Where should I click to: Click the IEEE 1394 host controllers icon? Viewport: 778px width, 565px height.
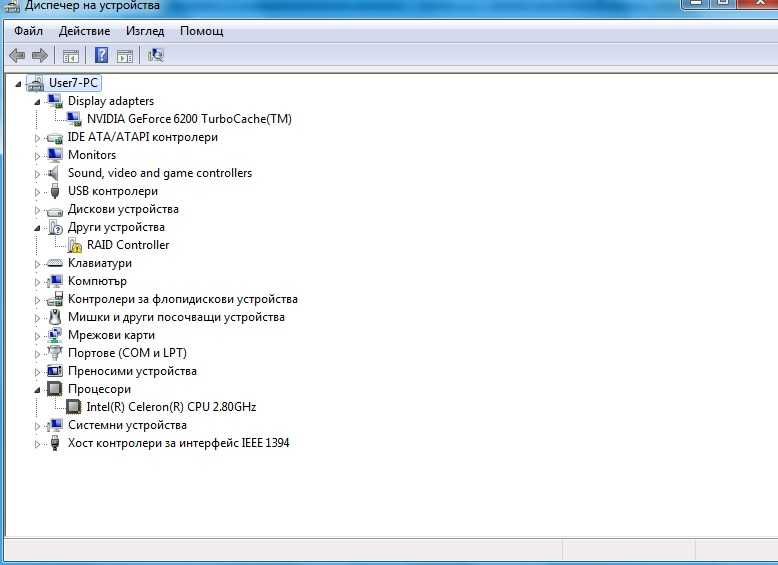tap(55, 443)
